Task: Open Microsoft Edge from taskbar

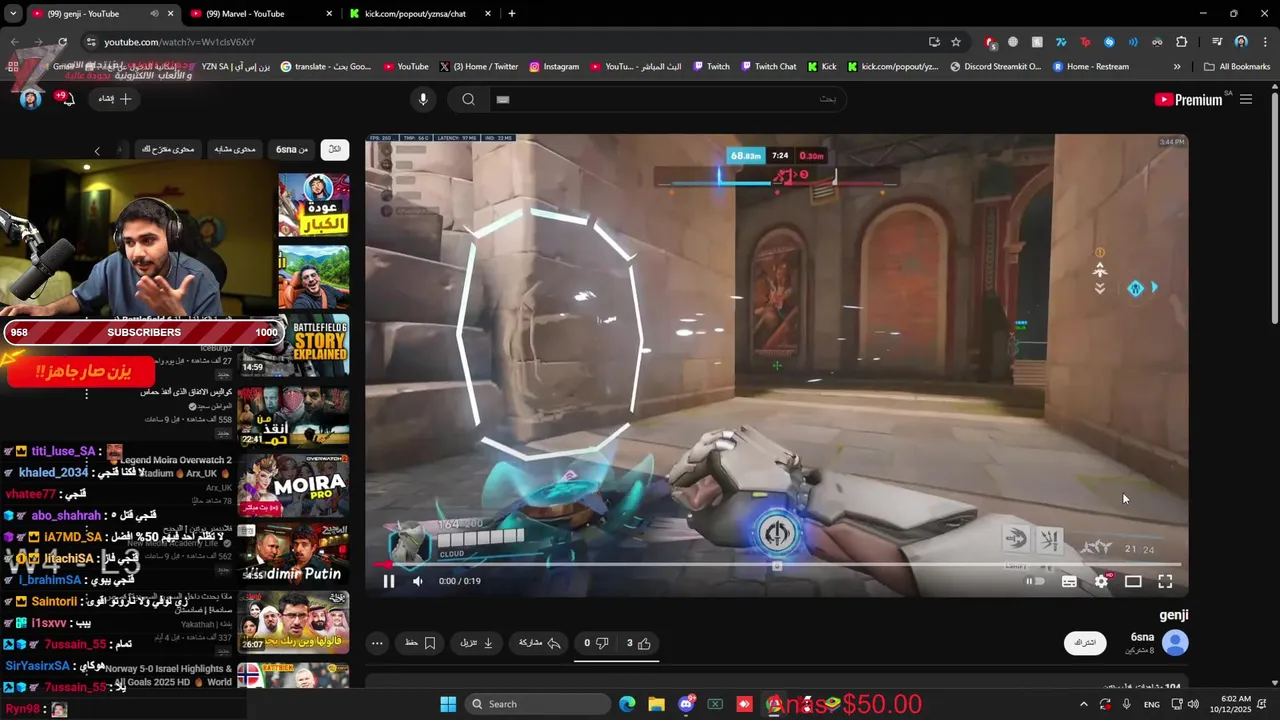Action: tap(627, 704)
